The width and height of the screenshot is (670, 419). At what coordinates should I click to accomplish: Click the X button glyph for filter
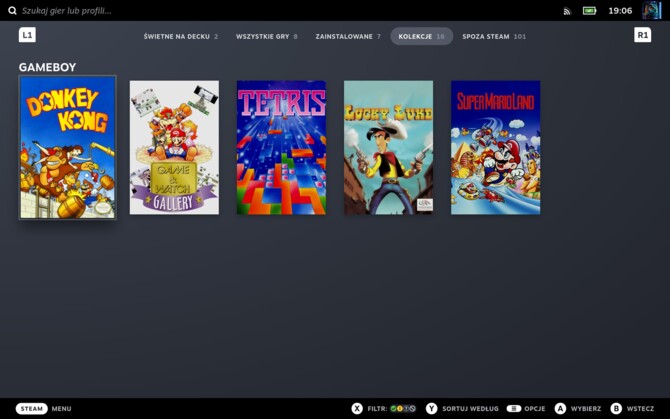coord(357,409)
